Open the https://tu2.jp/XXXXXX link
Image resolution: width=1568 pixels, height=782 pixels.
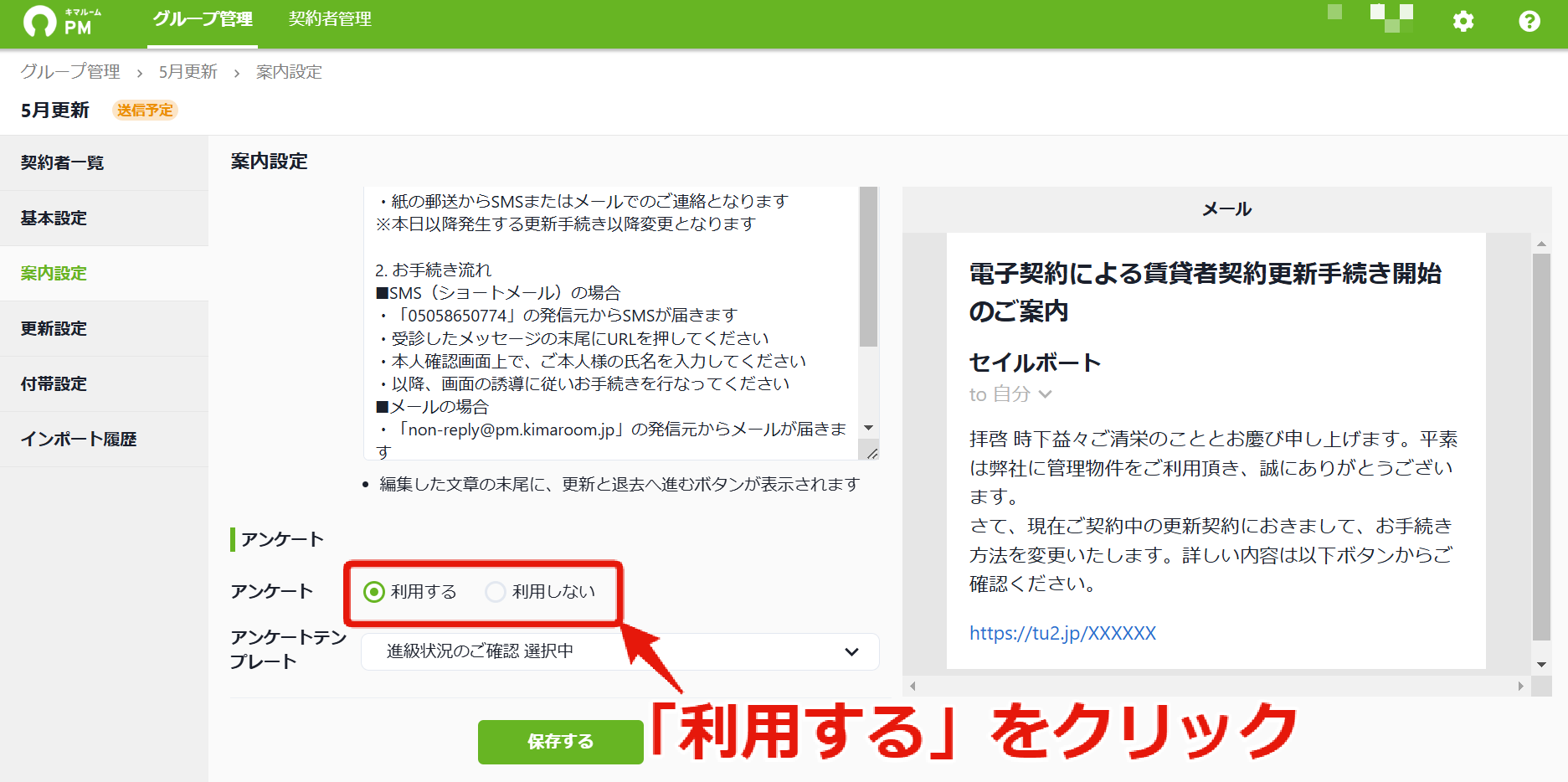click(1062, 633)
